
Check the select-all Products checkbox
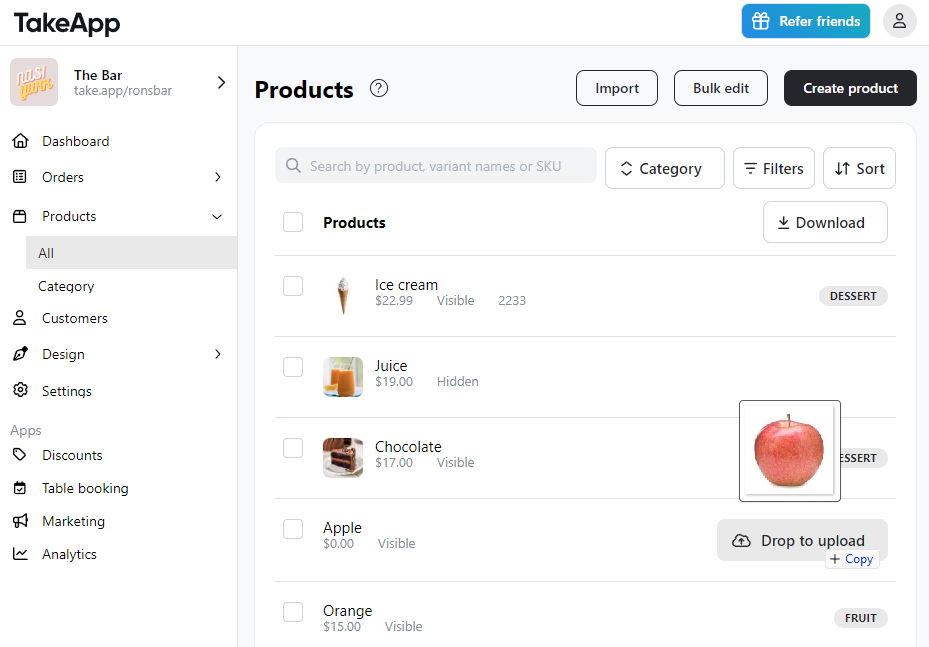pos(293,222)
